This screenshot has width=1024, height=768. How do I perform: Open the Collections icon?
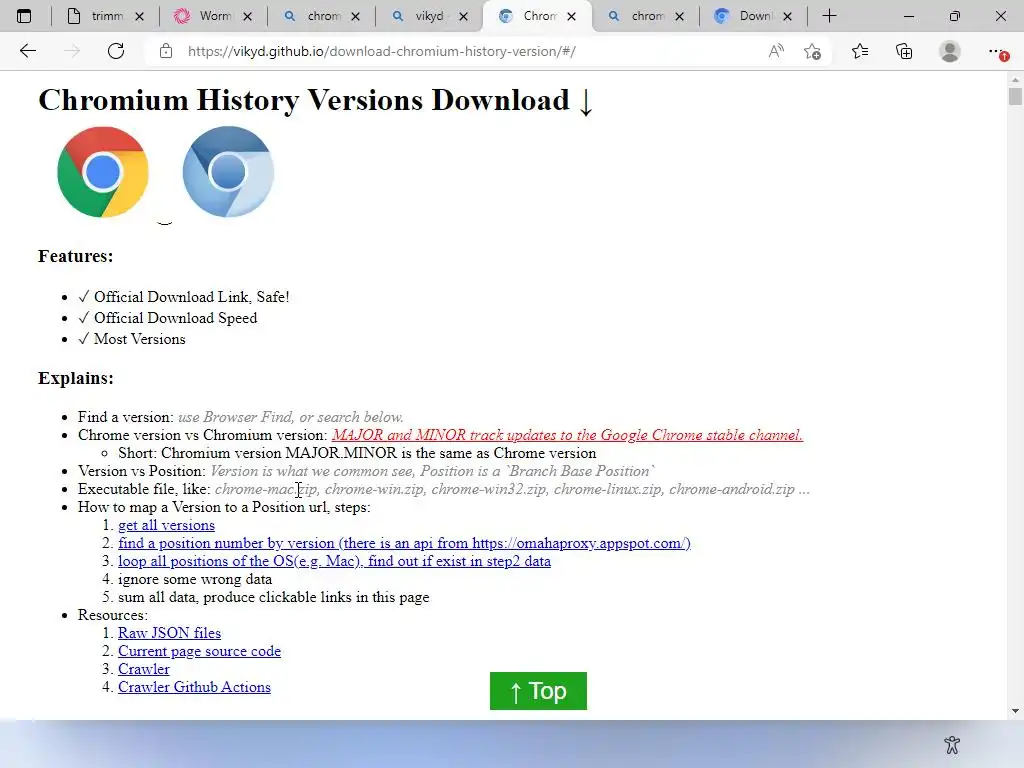[x=904, y=51]
